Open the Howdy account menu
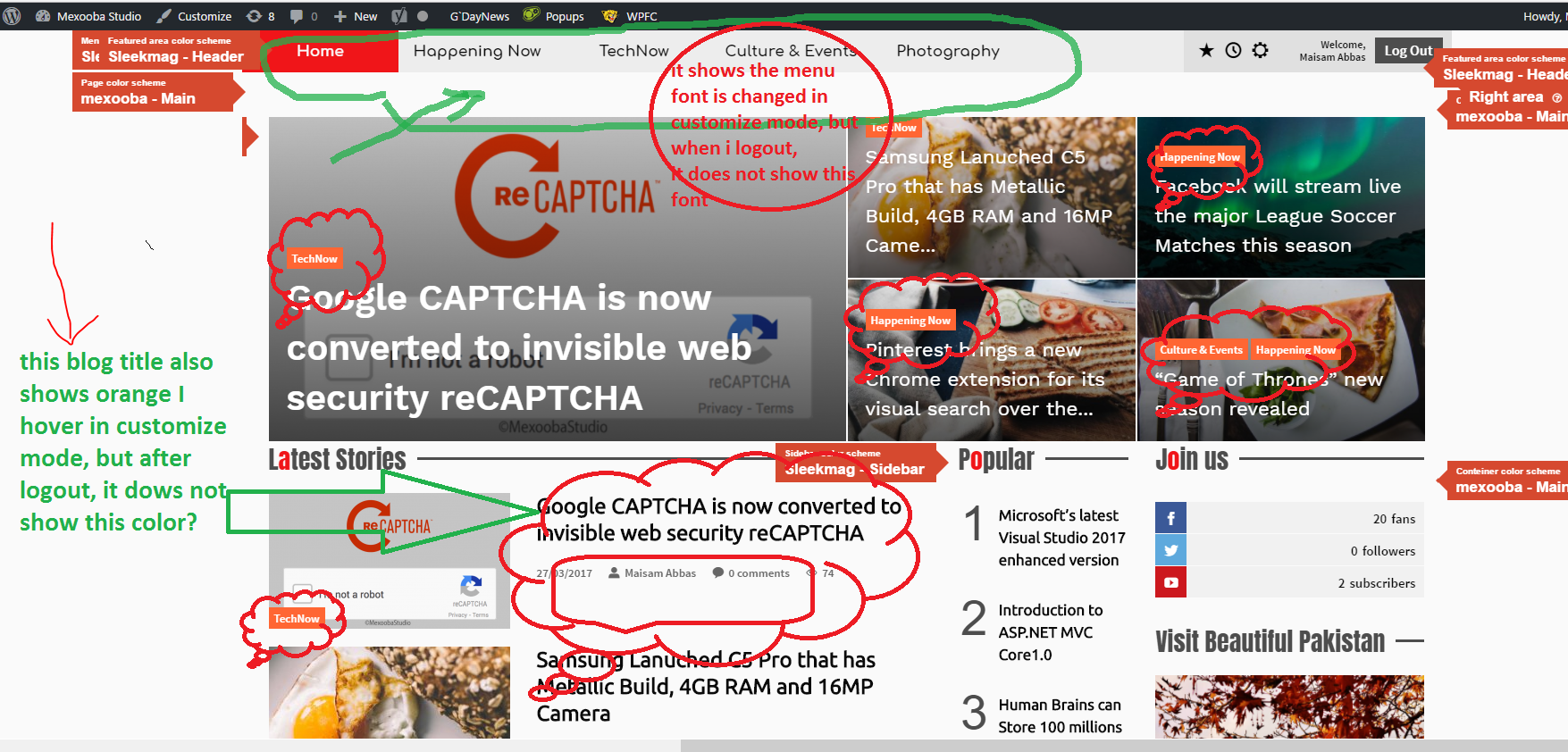Image resolution: width=1568 pixels, height=752 pixels. coord(1544,16)
